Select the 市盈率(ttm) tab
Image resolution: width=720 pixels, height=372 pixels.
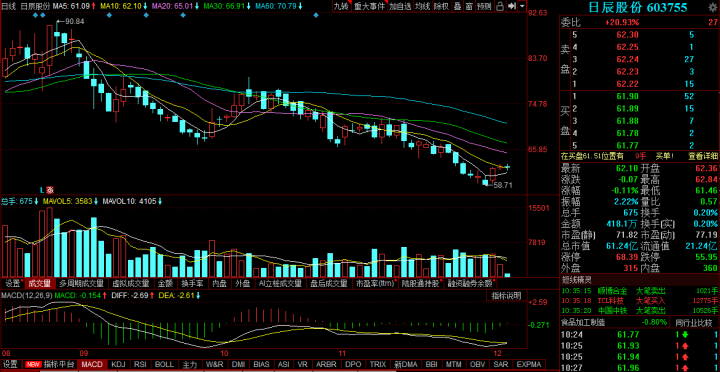(x=376, y=283)
